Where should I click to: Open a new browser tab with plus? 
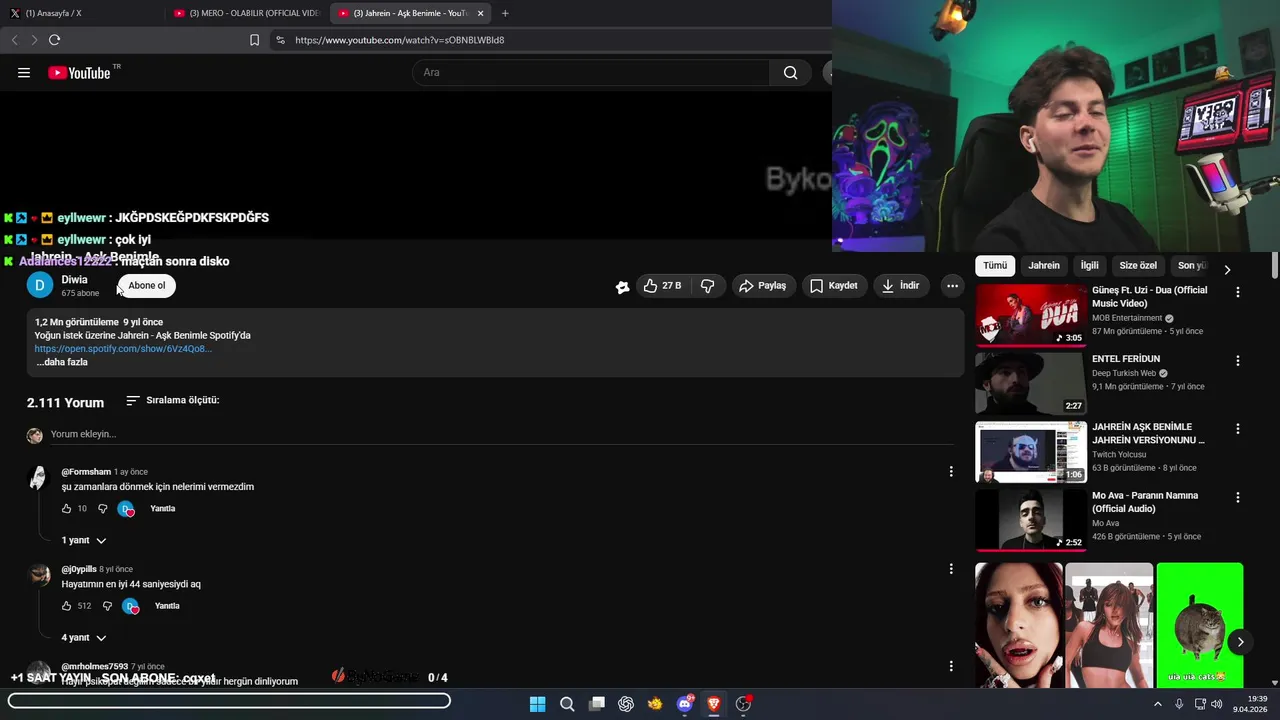505,13
